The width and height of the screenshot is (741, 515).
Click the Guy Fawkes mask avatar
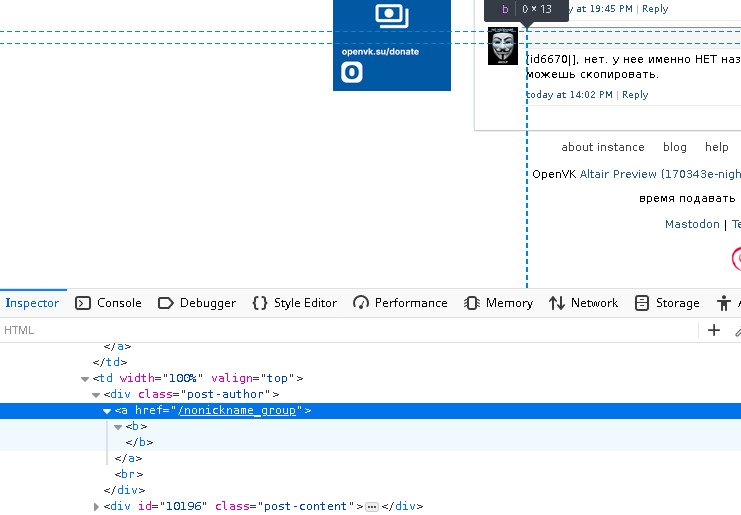coord(502,47)
